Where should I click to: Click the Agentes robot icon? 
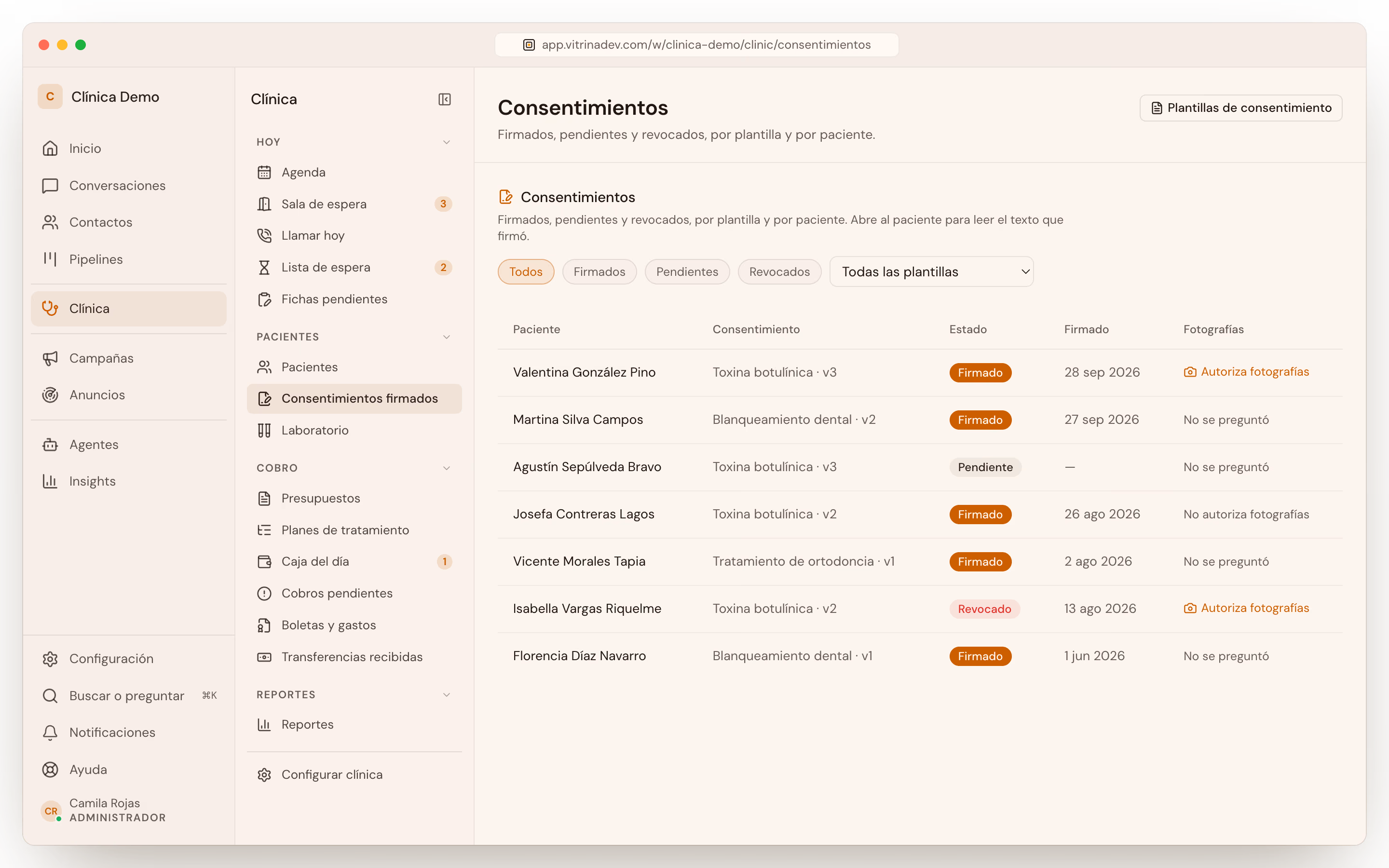(50, 444)
